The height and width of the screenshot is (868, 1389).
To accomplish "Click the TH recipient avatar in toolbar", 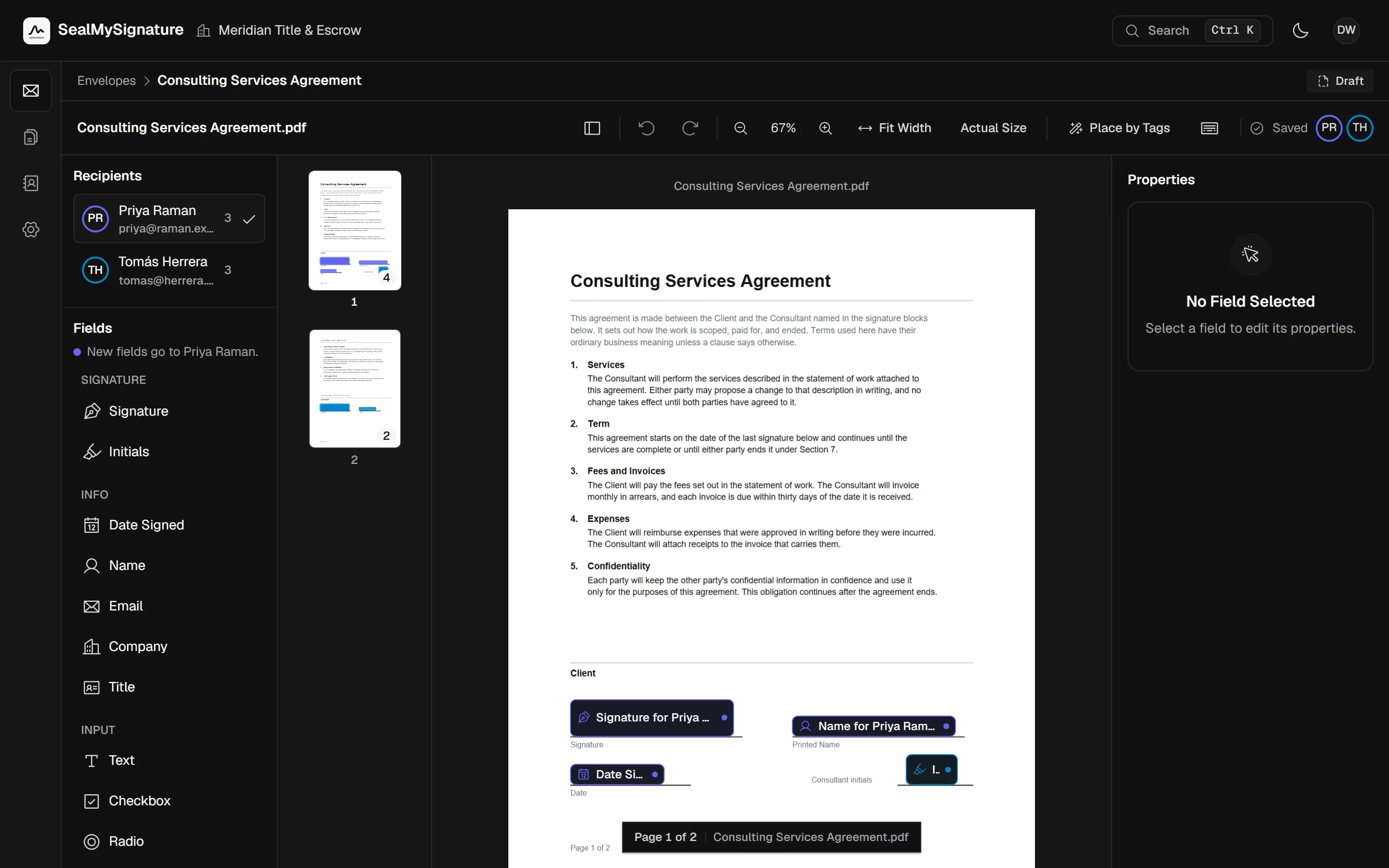I will (x=1360, y=128).
